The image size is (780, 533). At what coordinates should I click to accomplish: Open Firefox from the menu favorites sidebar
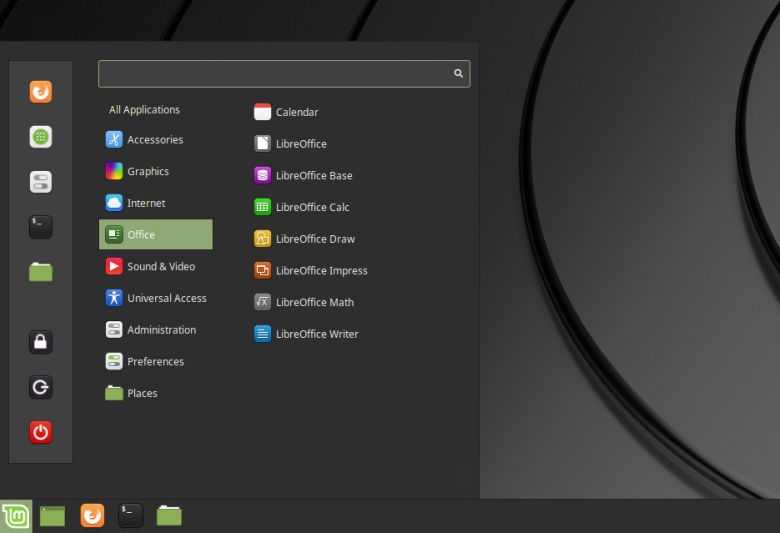pyautogui.click(x=41, y=92)
